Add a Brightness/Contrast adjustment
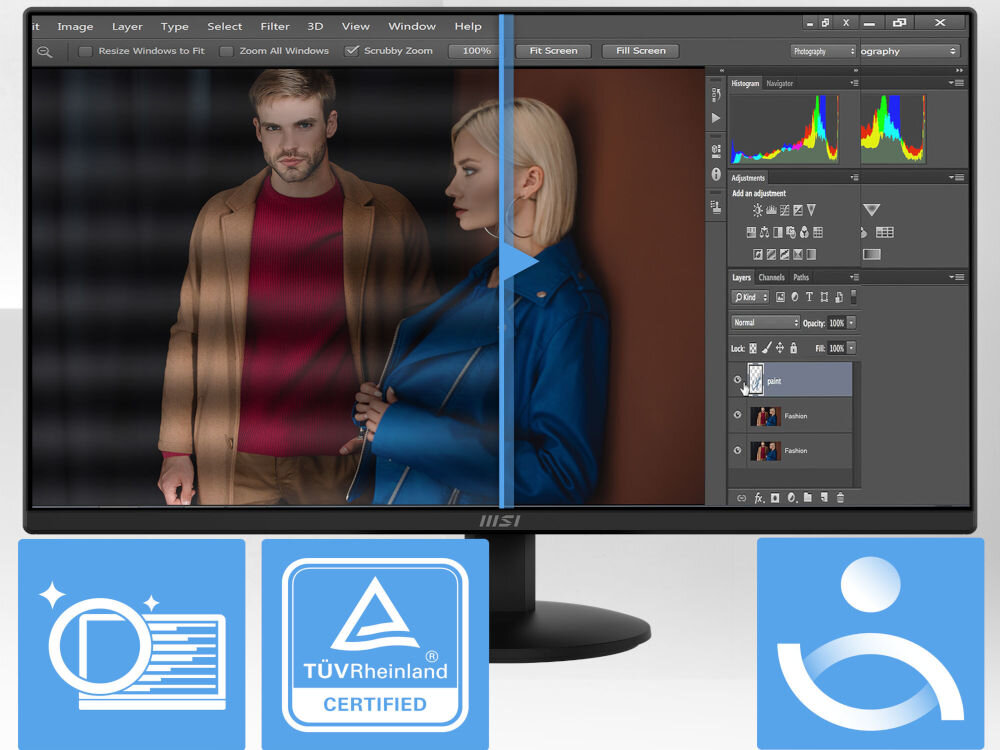Screen dimensions: 1000x750 coord(758,210)
